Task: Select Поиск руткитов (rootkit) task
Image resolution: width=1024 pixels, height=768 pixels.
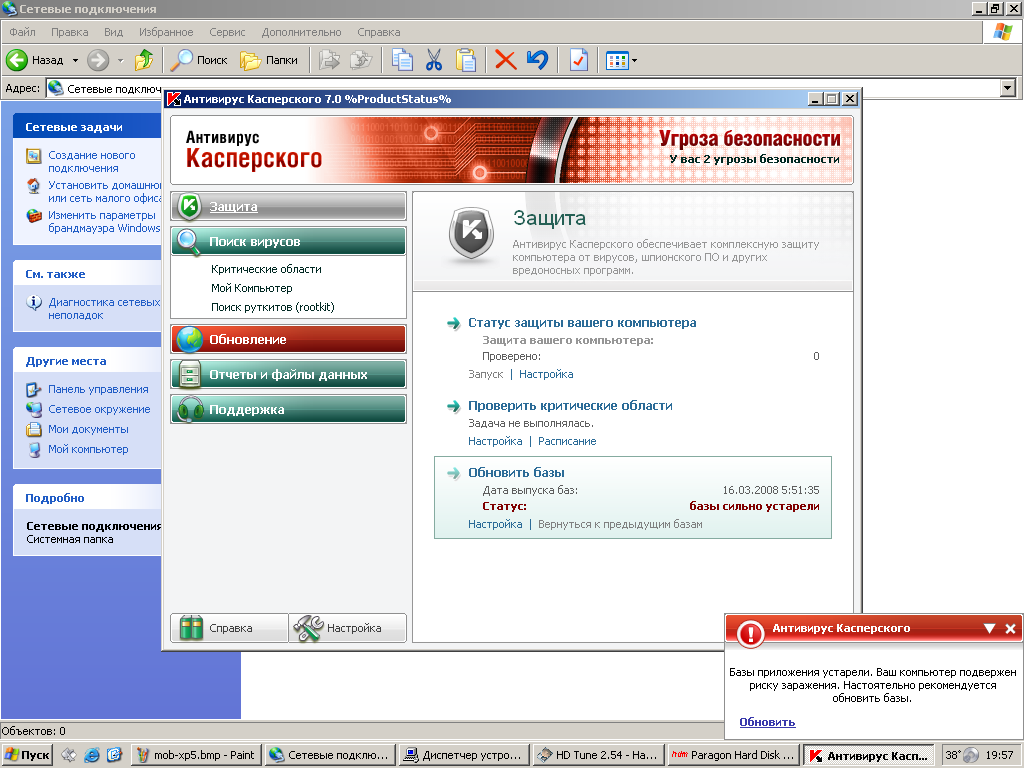Action: [x=272, y=307]
